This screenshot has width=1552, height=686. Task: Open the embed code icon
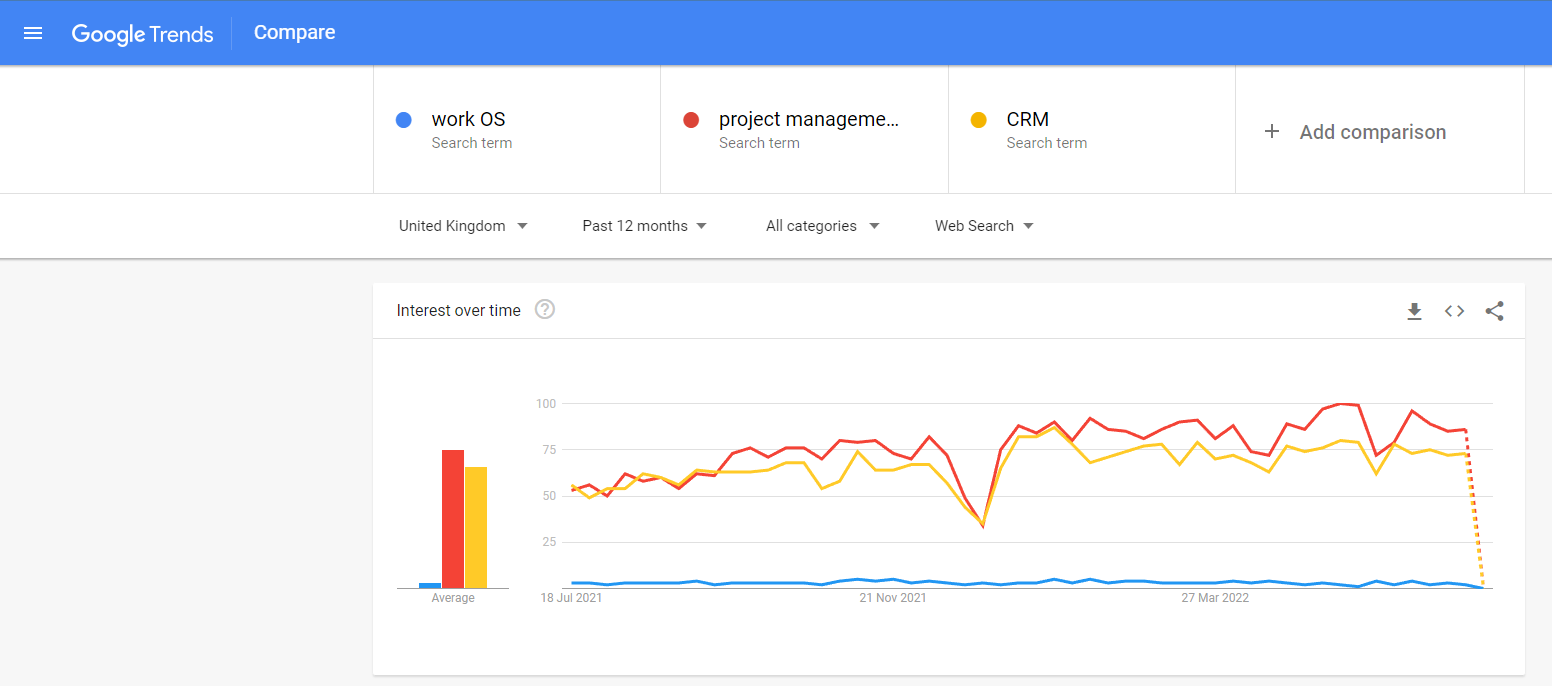point(1454,311)
